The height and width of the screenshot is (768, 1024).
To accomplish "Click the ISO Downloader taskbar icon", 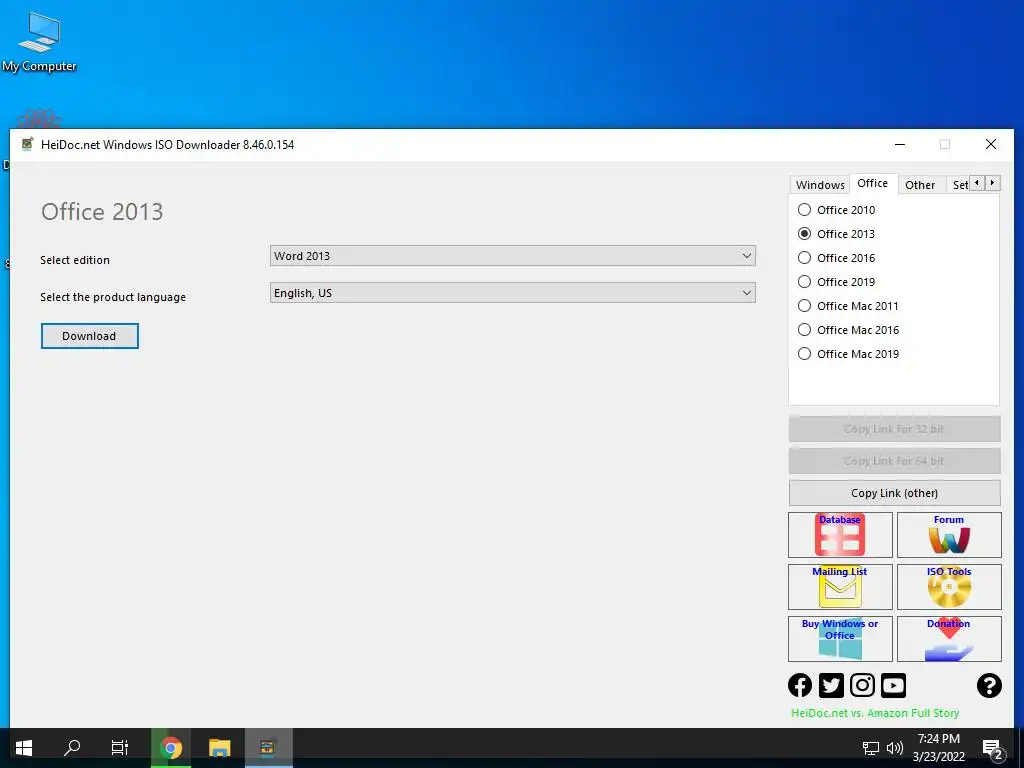I will click(x=268, y=748).
